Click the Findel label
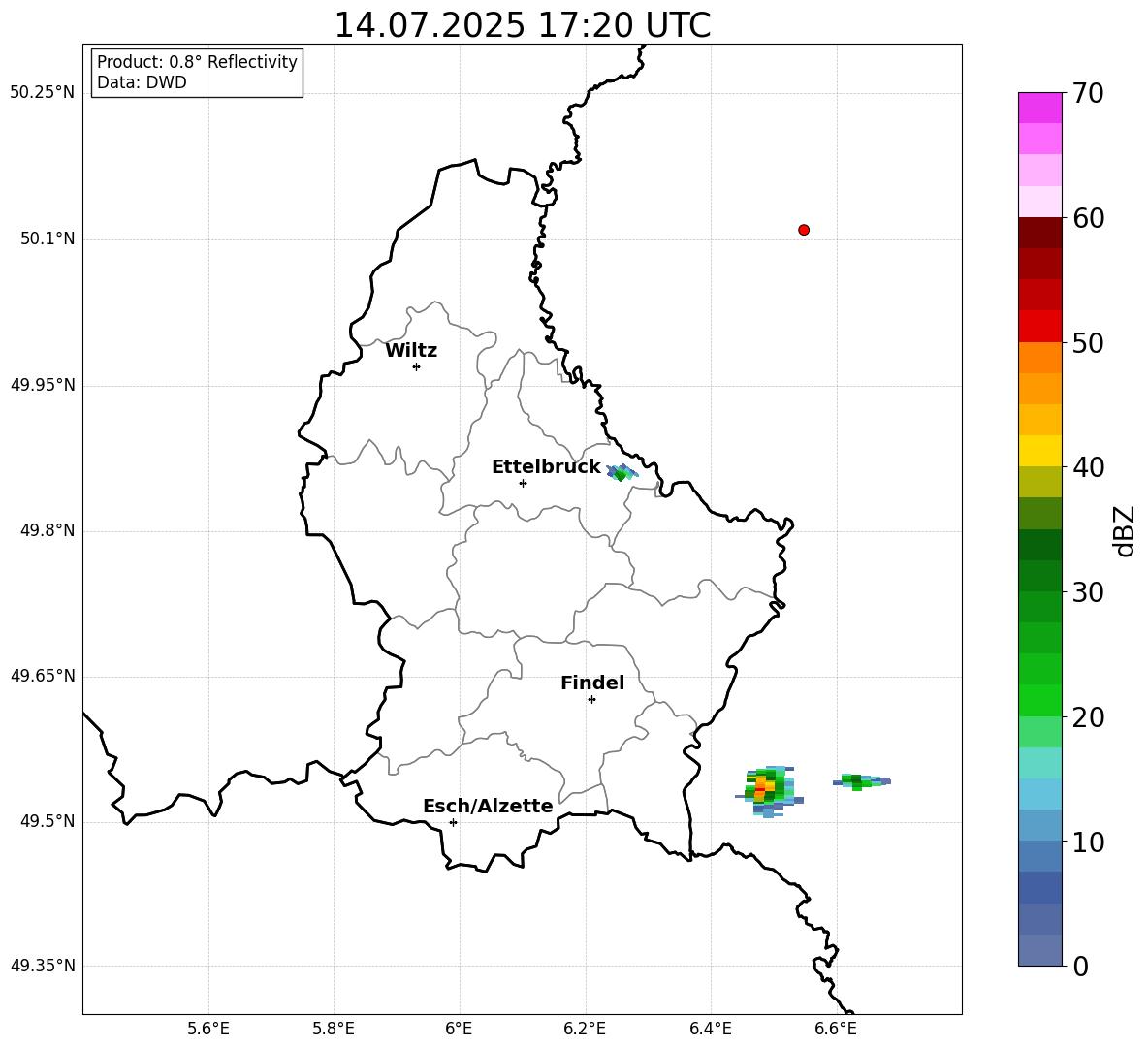Image resolution: width=1148 pixels, height=1048 pixels. [x=592, y=683]
